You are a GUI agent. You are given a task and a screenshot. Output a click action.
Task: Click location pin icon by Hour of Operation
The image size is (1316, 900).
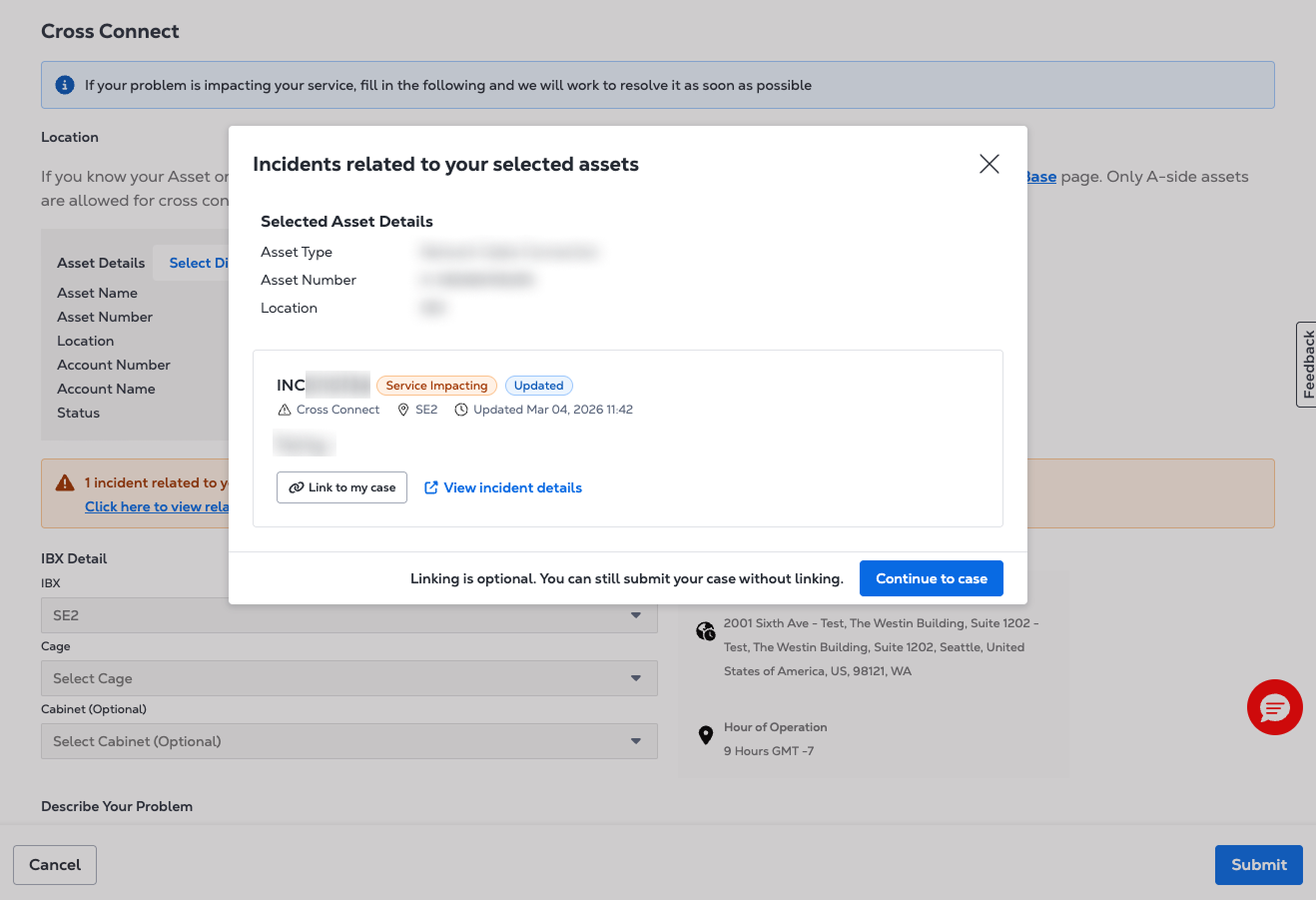click(706, 735)
